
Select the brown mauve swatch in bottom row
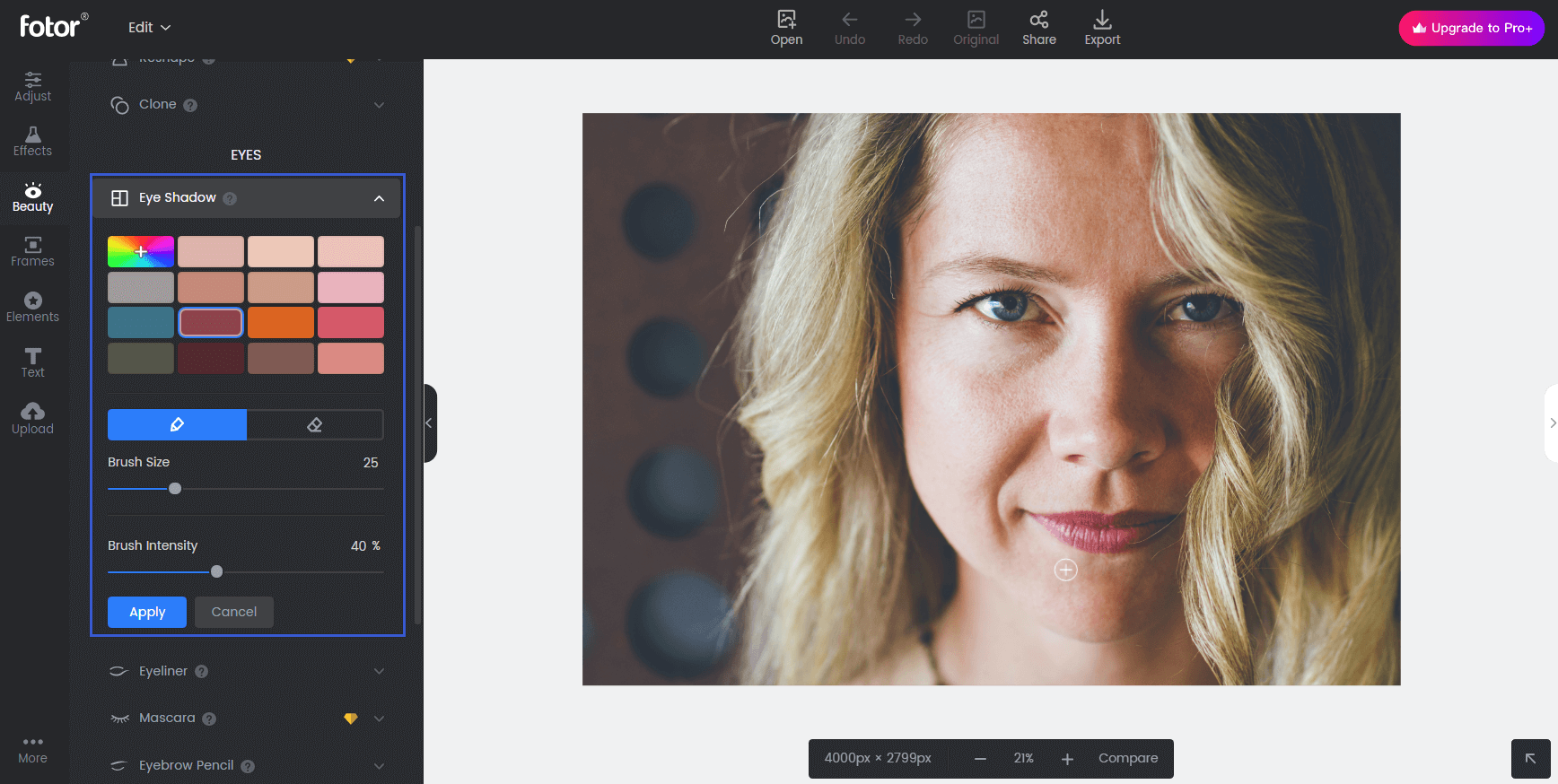[281, 358]
